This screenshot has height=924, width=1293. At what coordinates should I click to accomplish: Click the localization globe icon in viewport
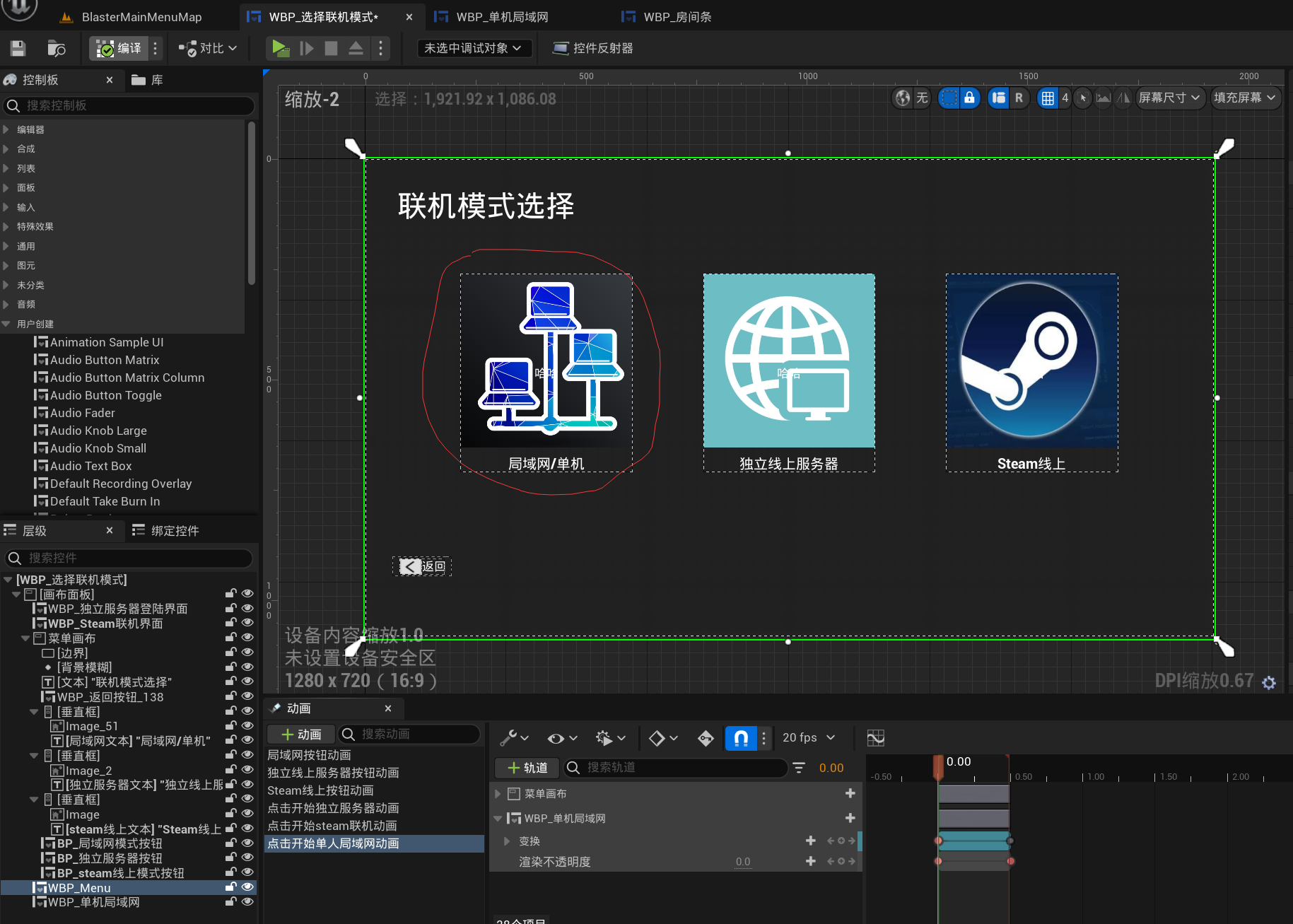(x=903, y=98)
